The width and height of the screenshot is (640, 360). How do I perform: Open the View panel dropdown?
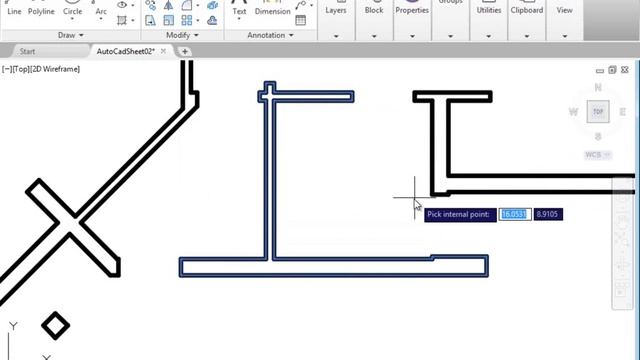pos(565,36)
